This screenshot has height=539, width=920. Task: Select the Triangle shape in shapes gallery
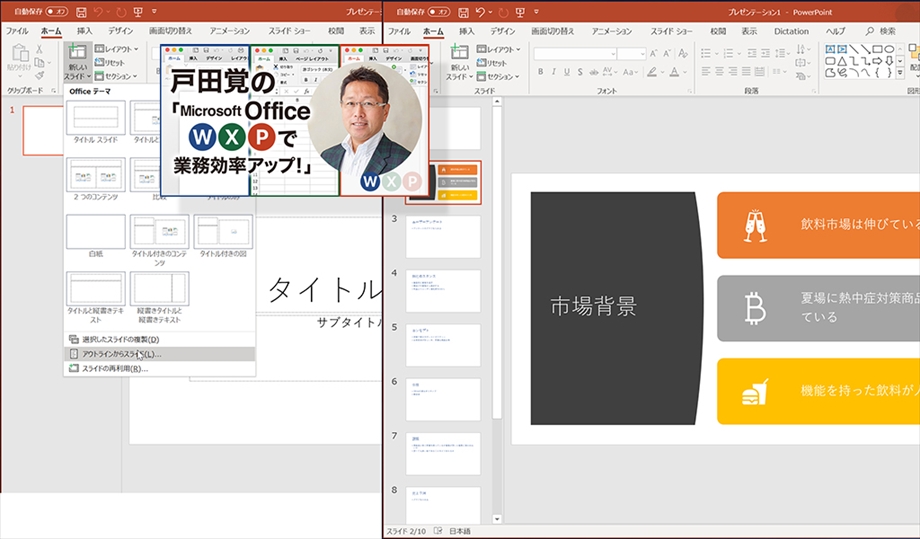coord(842,61)
